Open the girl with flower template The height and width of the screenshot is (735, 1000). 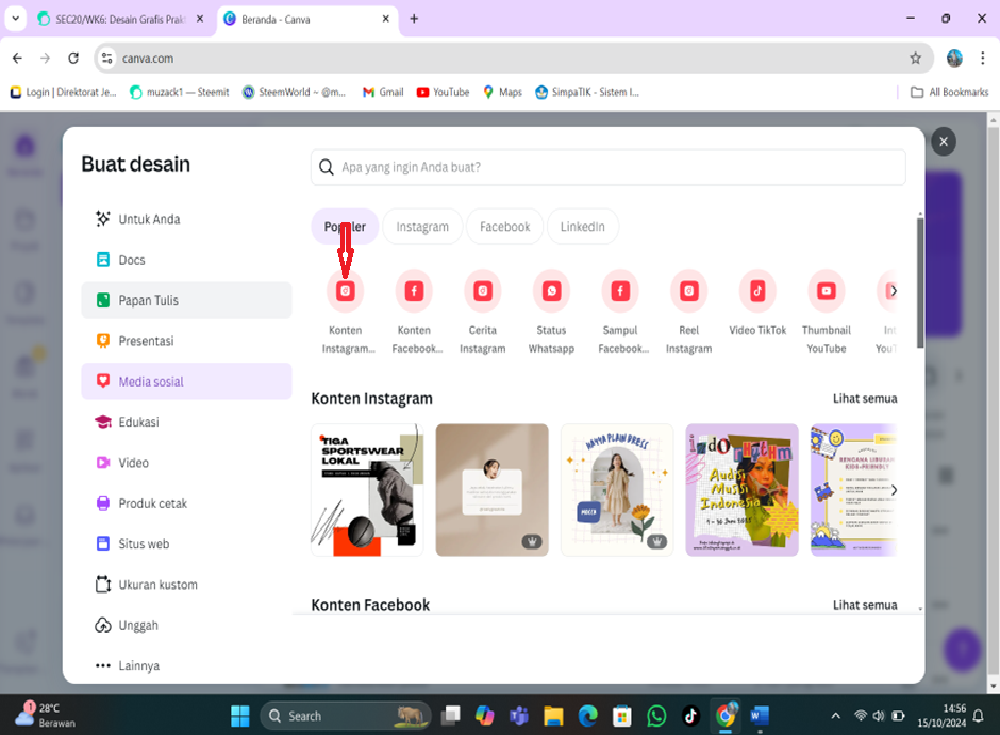(617, 490)
